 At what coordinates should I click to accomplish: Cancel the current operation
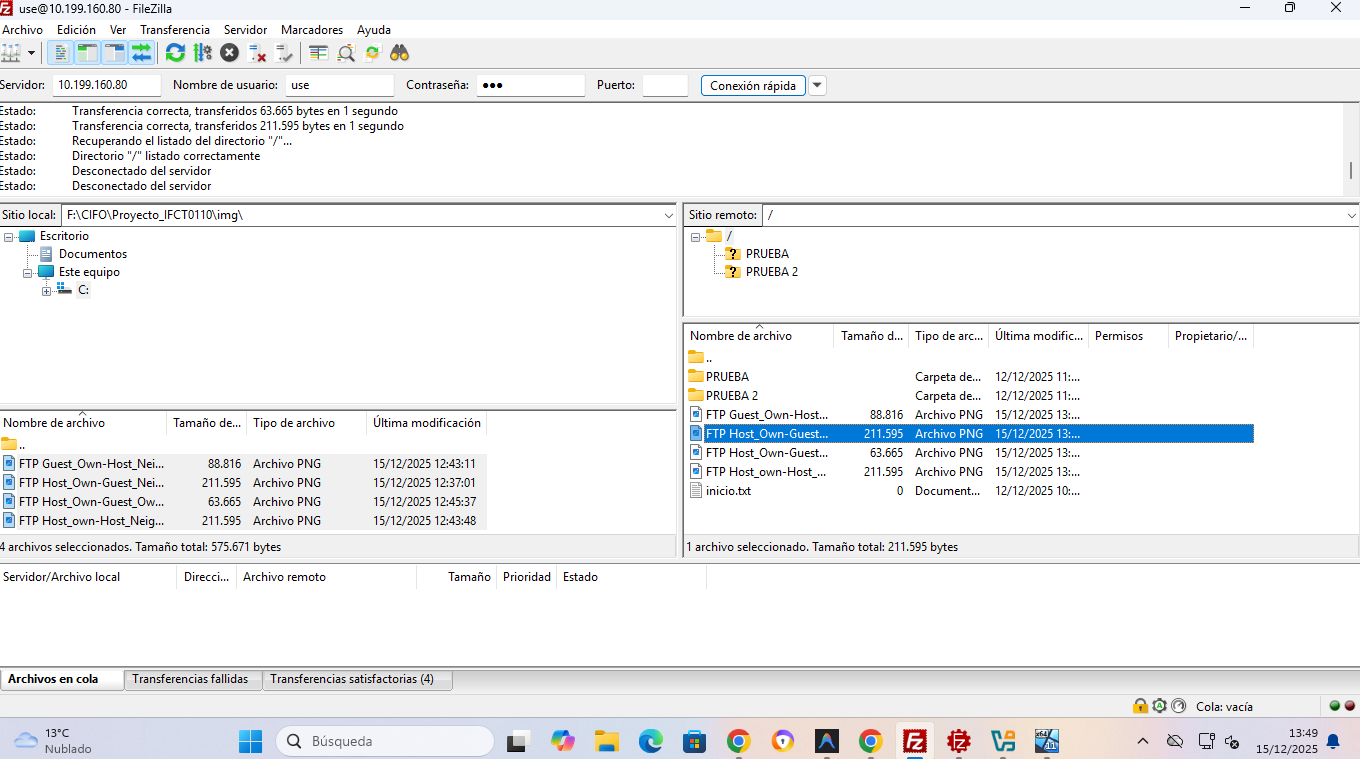coord(229,53)
